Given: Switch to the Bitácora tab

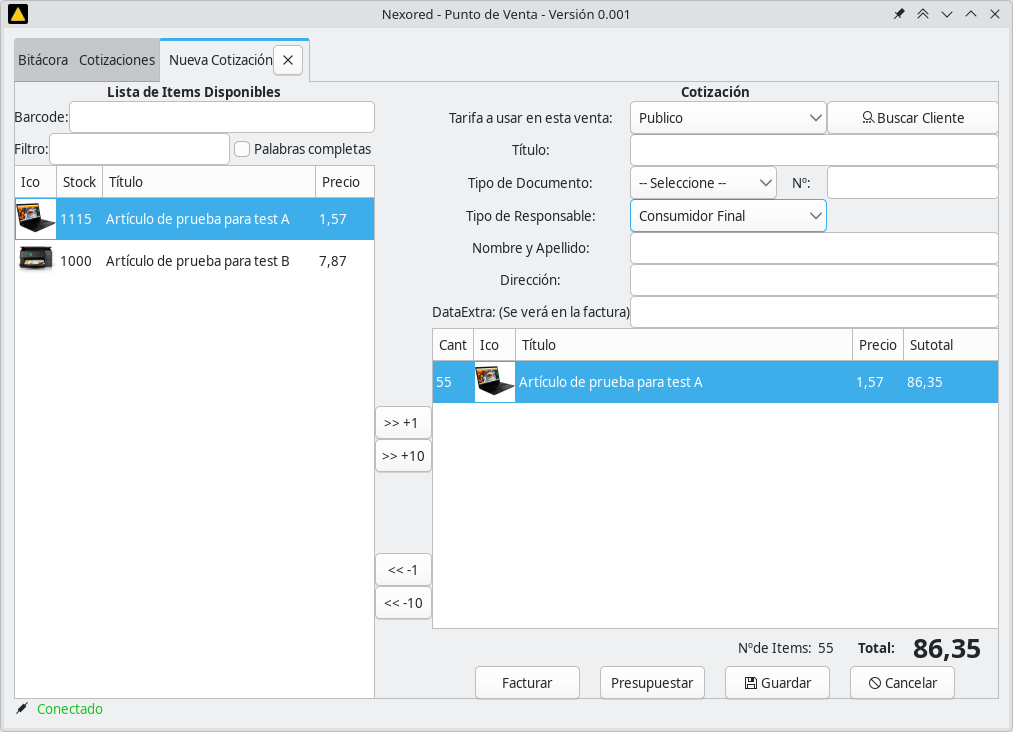Looking at the screenshot, I should point(43,60).
